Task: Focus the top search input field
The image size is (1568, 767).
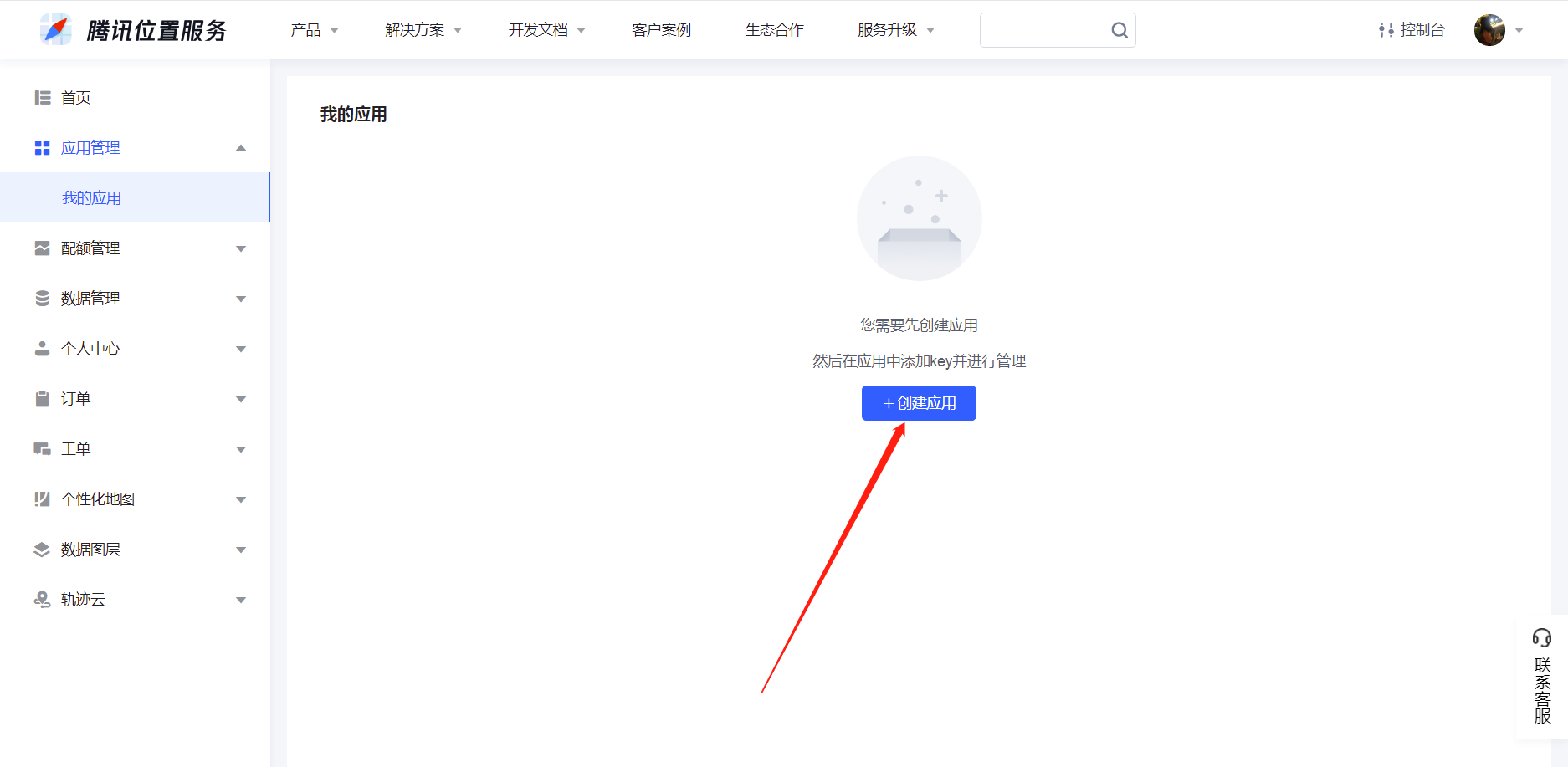Action: pyautogui.click(x=1043, y=30)
